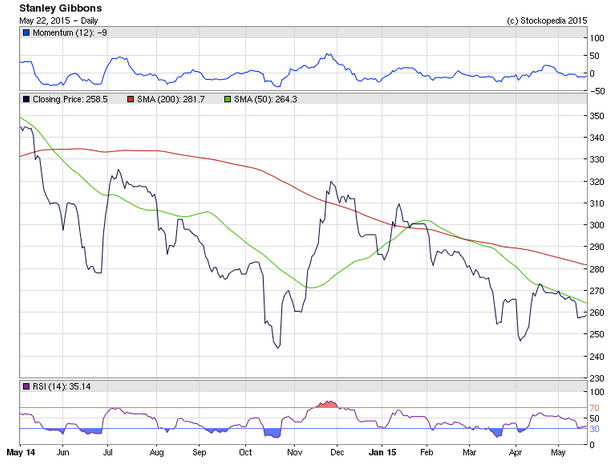Viewport: 612px width, 466px height.
Task: Click the May 14 x-axis label
Action: point(21,452)
